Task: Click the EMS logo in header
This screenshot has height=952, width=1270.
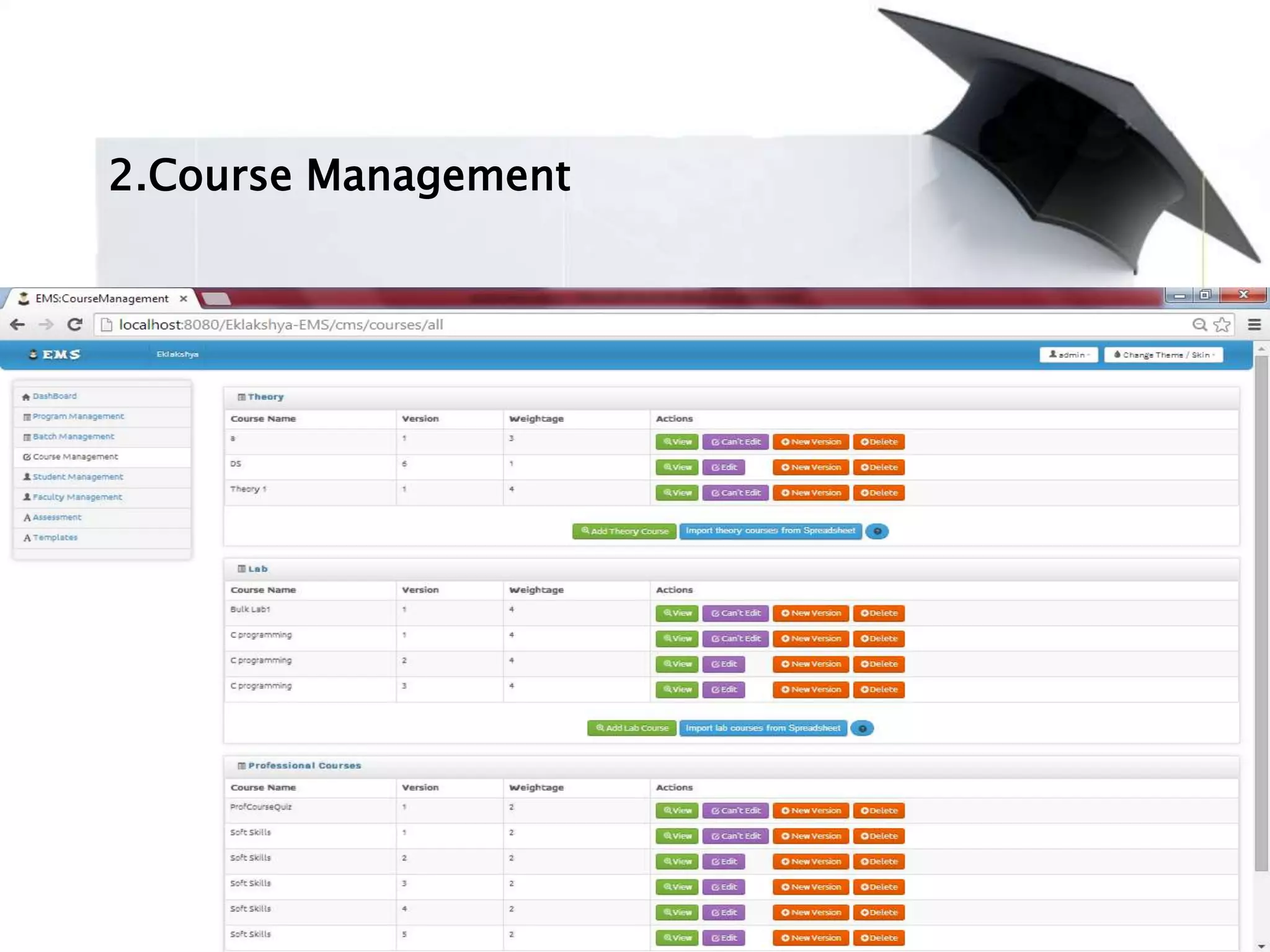Action: (55, 354)
